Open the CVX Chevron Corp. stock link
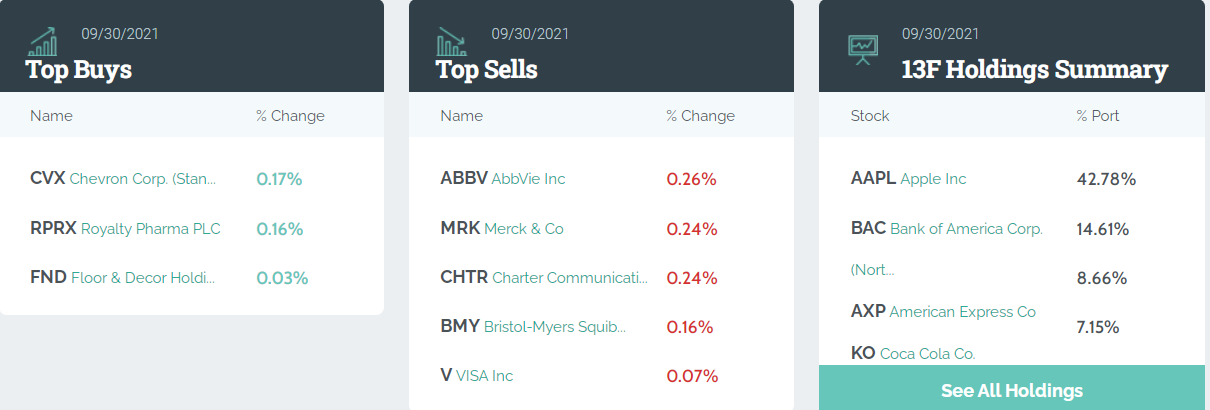The width and height of the screenshot is (1210, 410). (x=123, y=179)
